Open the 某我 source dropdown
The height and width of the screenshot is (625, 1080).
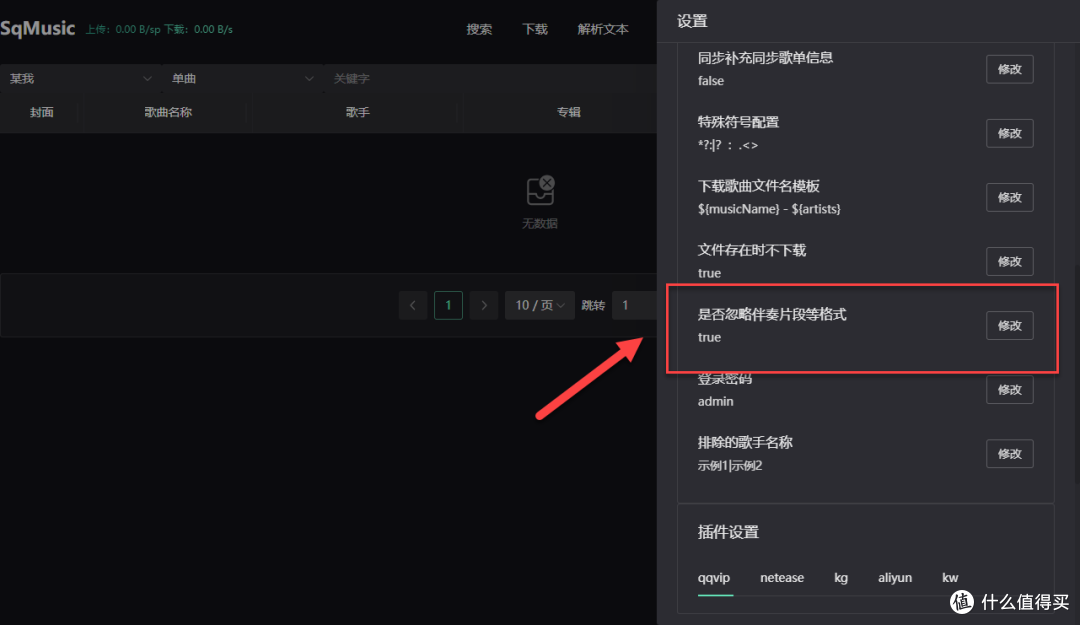click(80, 78)
